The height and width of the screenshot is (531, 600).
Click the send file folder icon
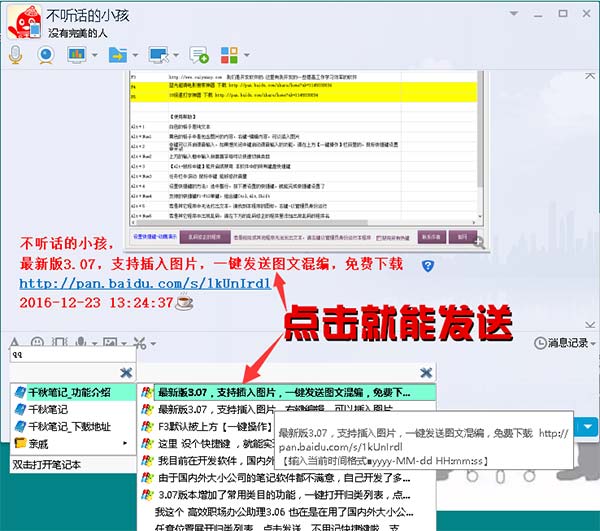tap(118, 55)
